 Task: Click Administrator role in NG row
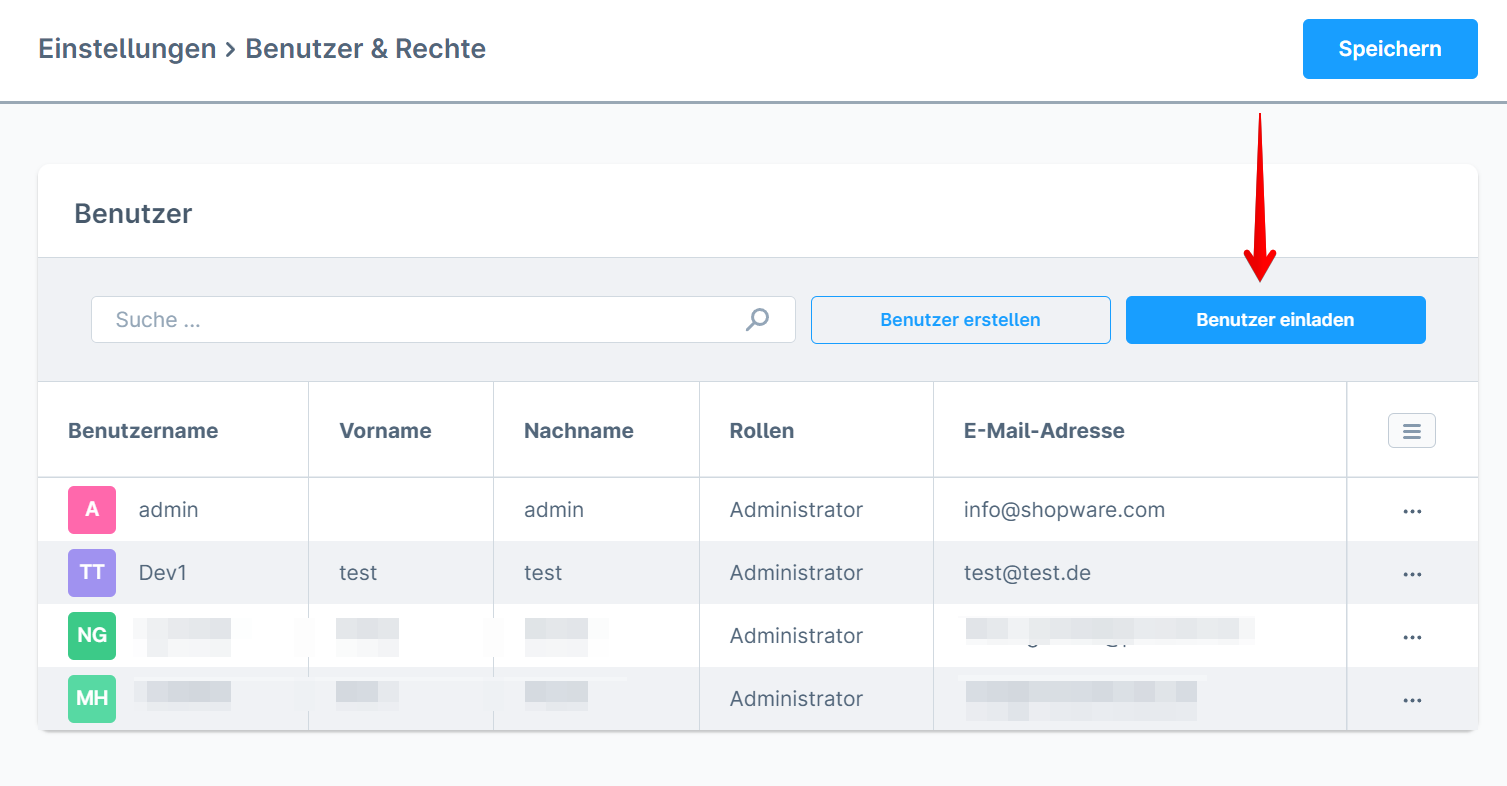tap(796, 636)
